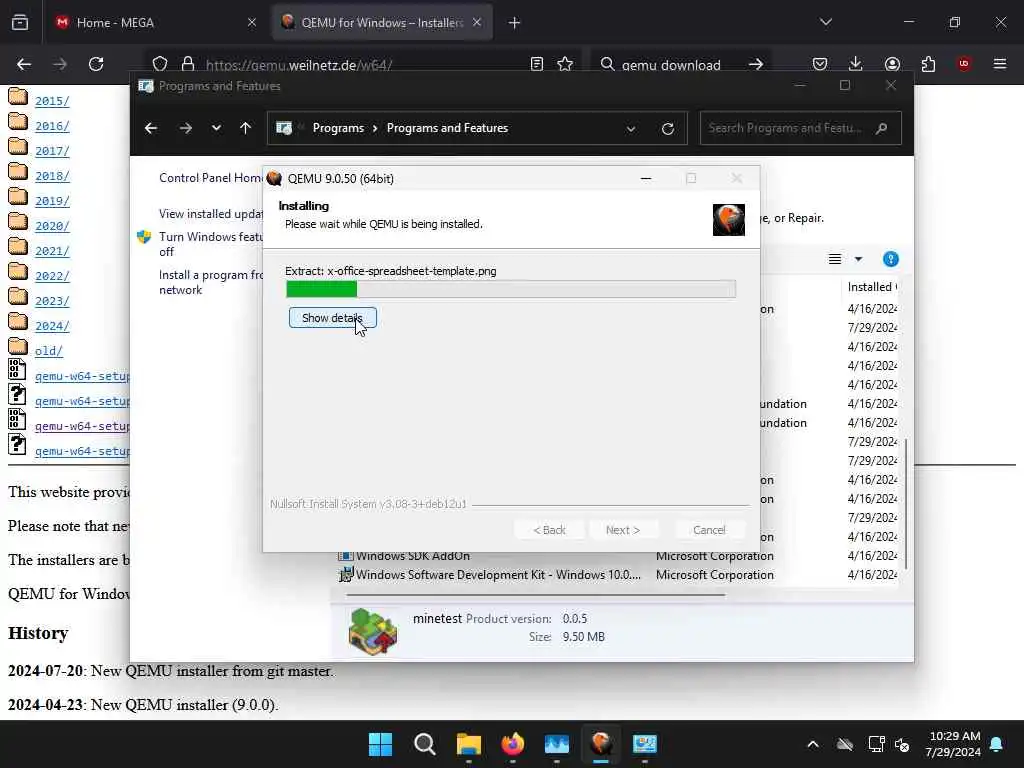Open the Firefox downloads panel
Viewport: 1024px width, 768px height.
(x=856, y=64)
